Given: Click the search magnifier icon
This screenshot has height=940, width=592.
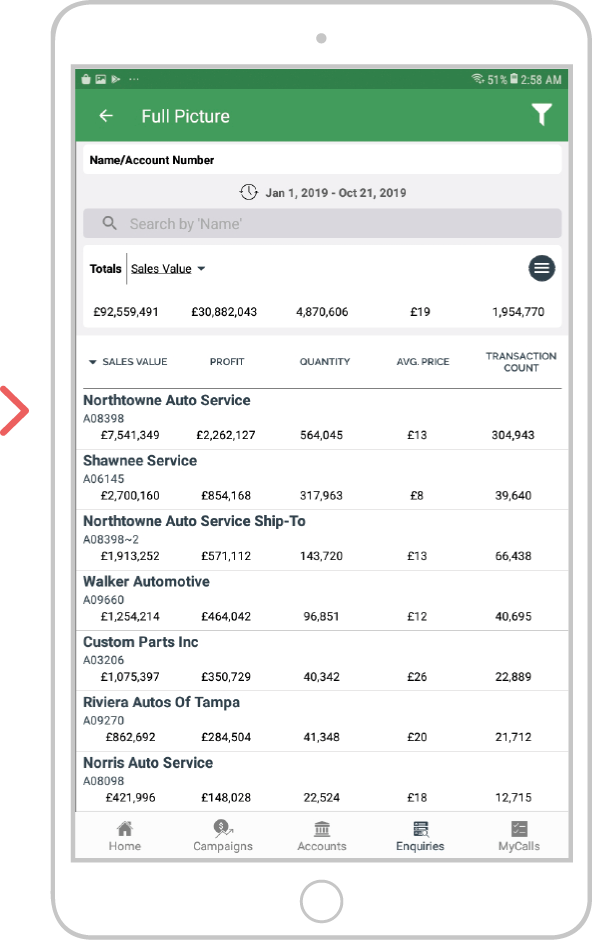Looking at the screenshot, I should [x=109, y=224].
